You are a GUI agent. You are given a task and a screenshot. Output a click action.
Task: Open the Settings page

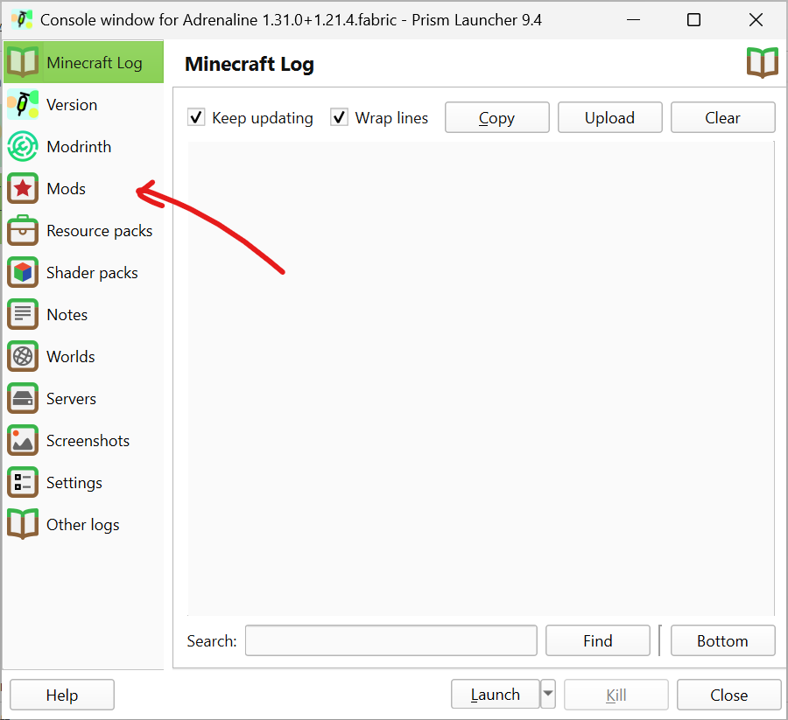pyautogui.click(x=73, y=483)
